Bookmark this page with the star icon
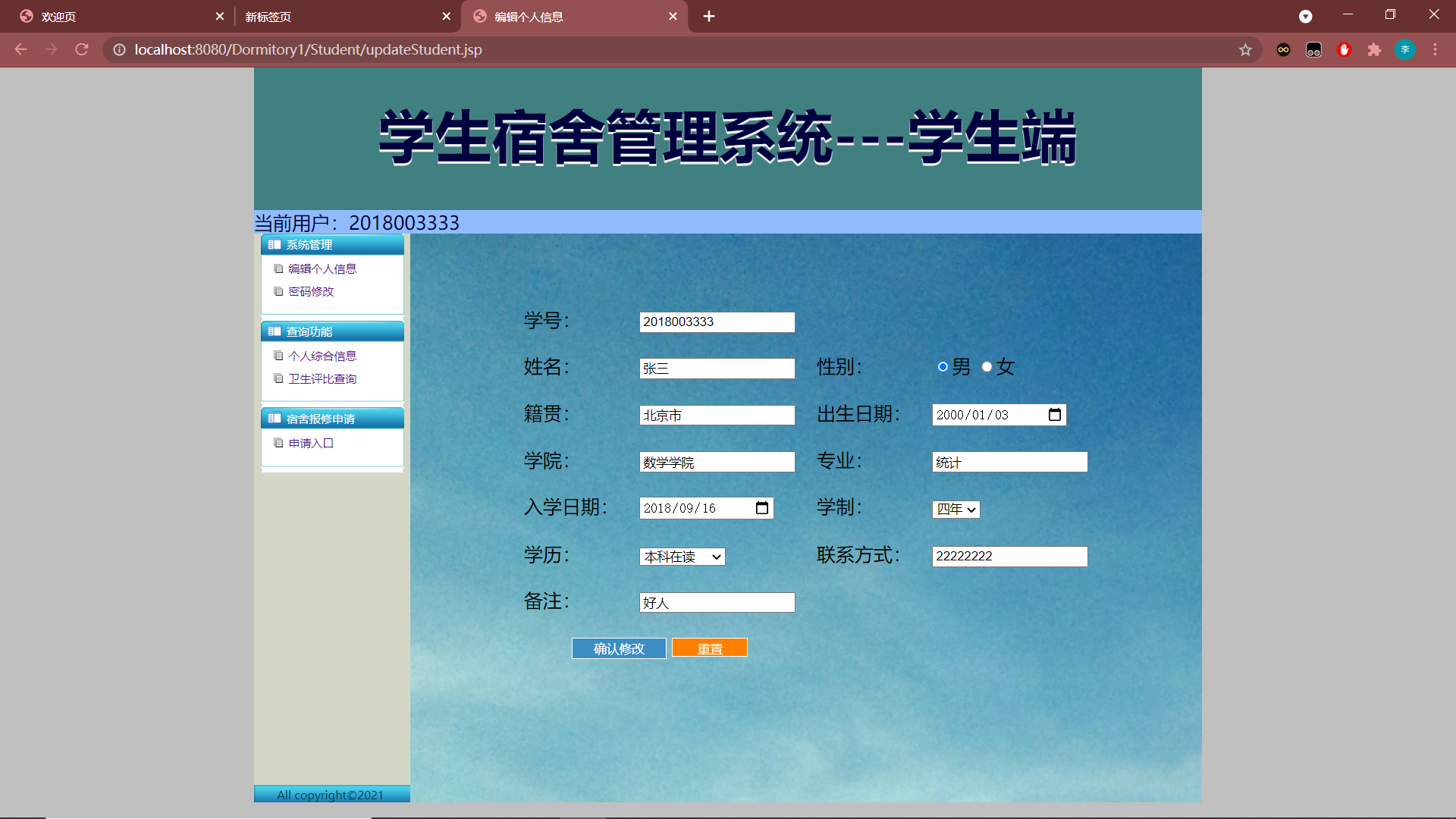 click(1245, 49)
